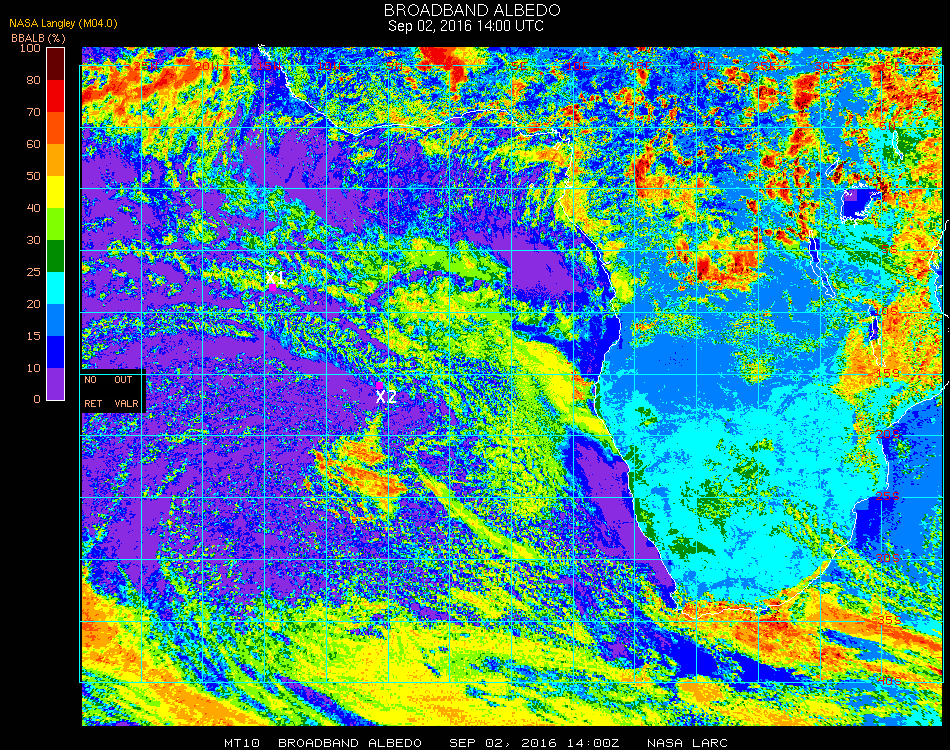Select the purple segment of the albedo colorbar
The image size is (950, 750).
56,384
